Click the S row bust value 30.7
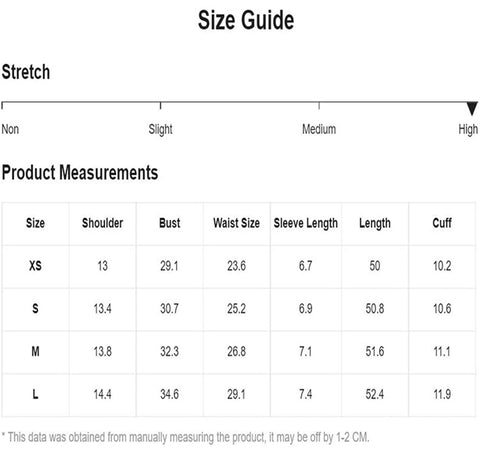Viewport: 480px width, 475px height. [169, 309]
